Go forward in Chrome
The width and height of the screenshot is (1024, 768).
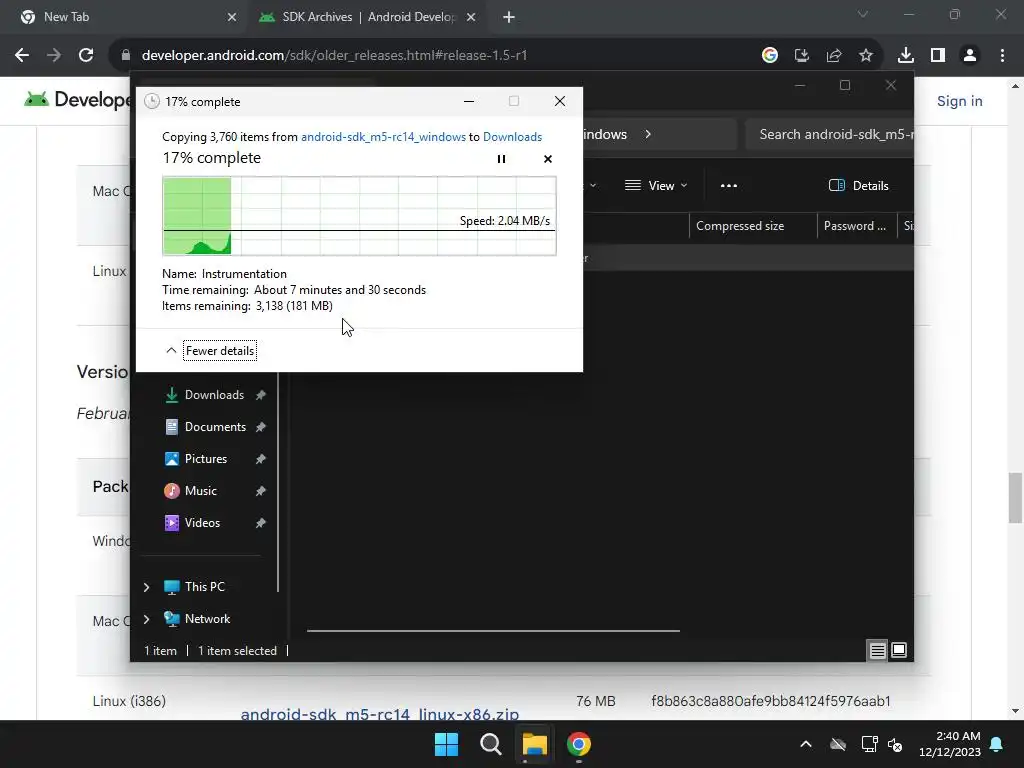[54, 56]
